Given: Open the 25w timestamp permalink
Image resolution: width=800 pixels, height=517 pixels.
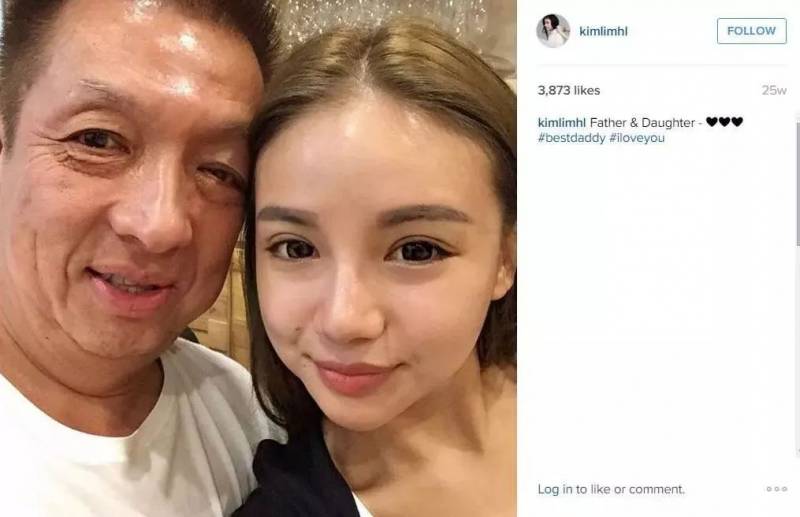Looking at the screenshot, I should [x=774, y=90].
